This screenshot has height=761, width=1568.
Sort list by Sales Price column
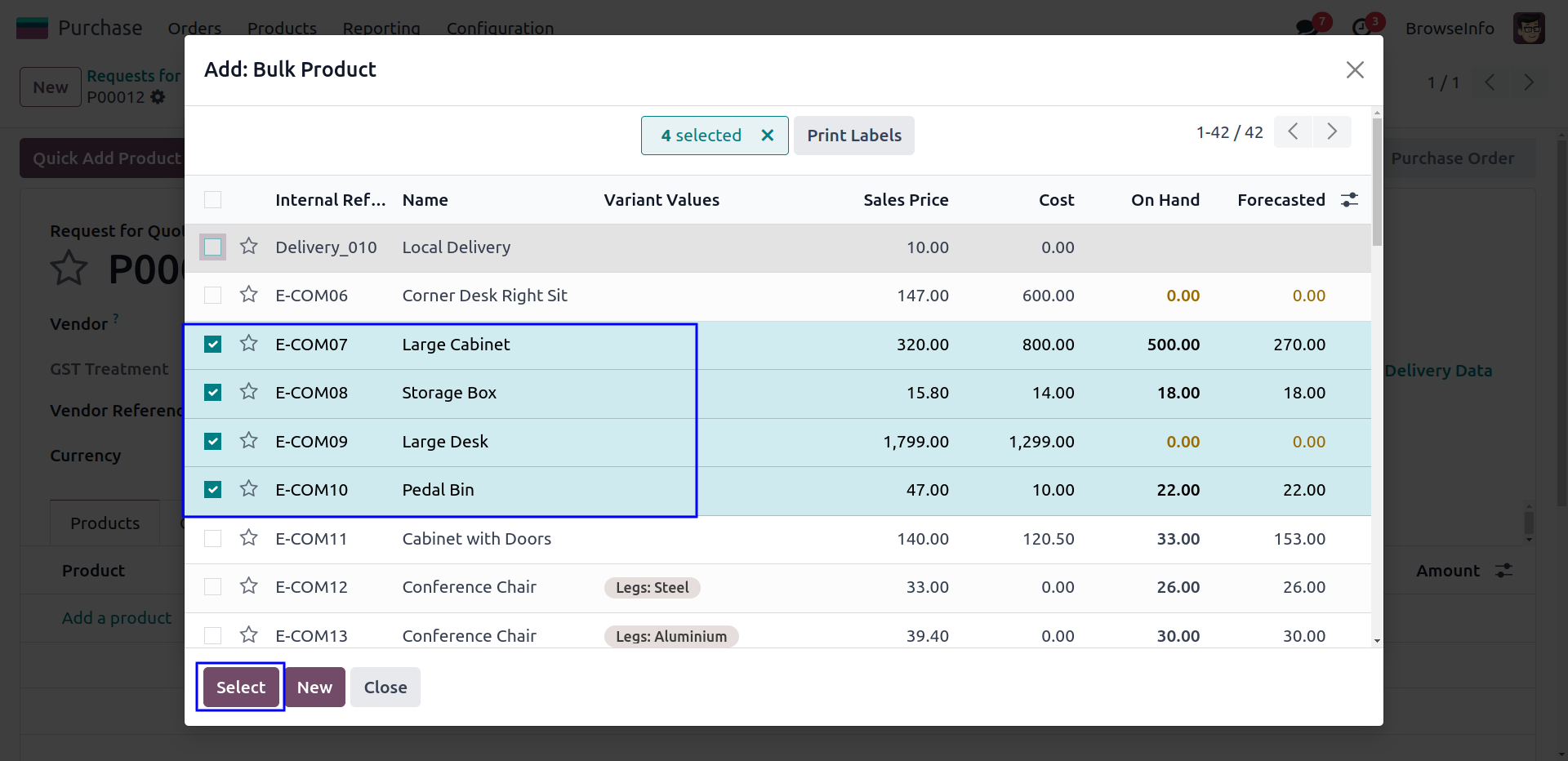905,200
